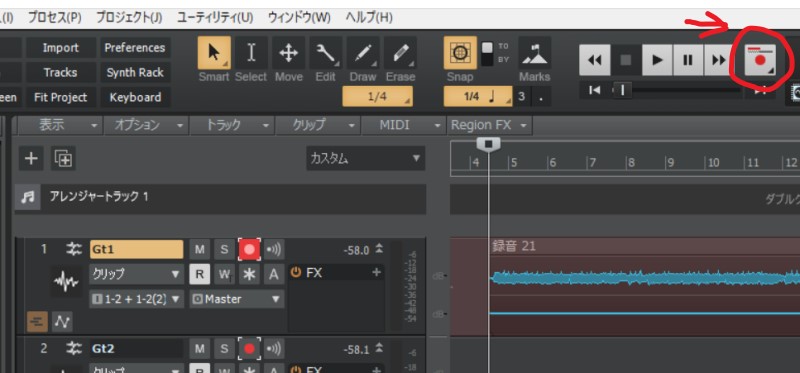Disarm record on Gt1 track
The image size is (800, 373).
249,250
